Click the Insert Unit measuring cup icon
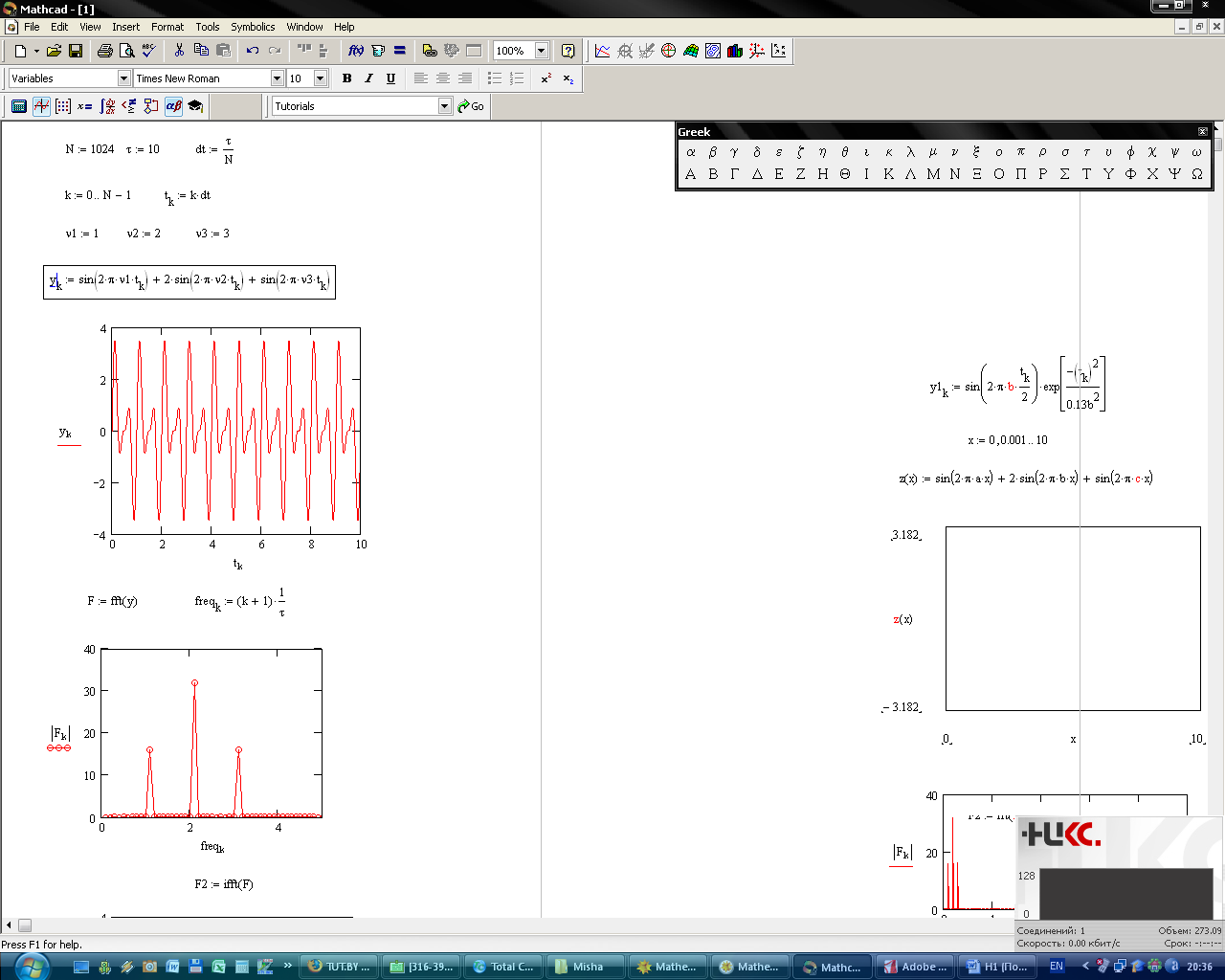Screen dimensions: 1225x980 tap(378, 51)
